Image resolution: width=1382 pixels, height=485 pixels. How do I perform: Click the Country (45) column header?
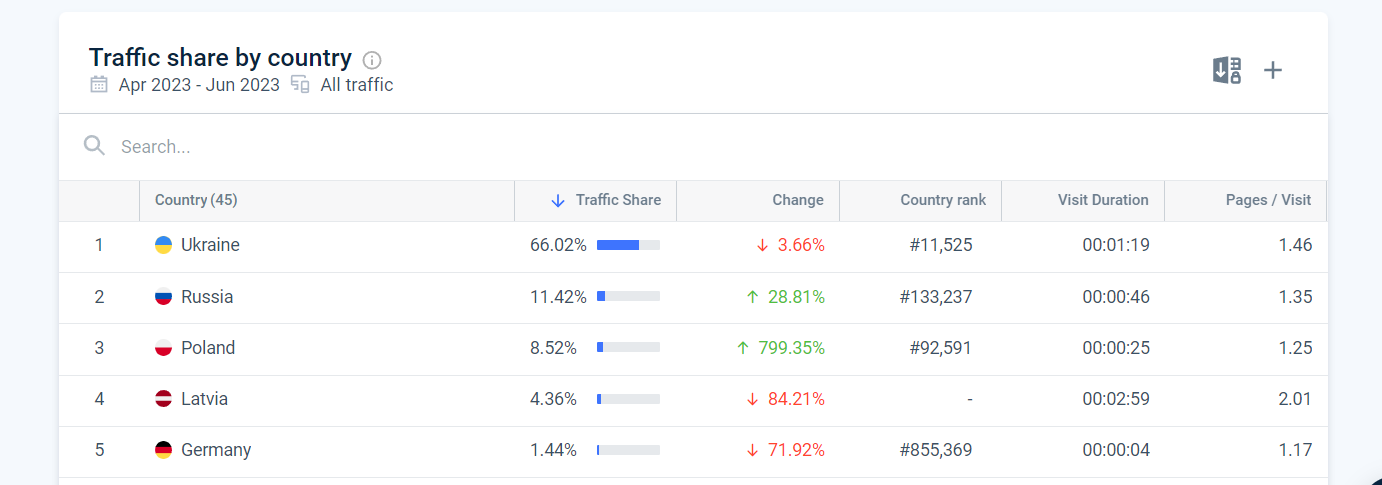[x=196, y=200]
